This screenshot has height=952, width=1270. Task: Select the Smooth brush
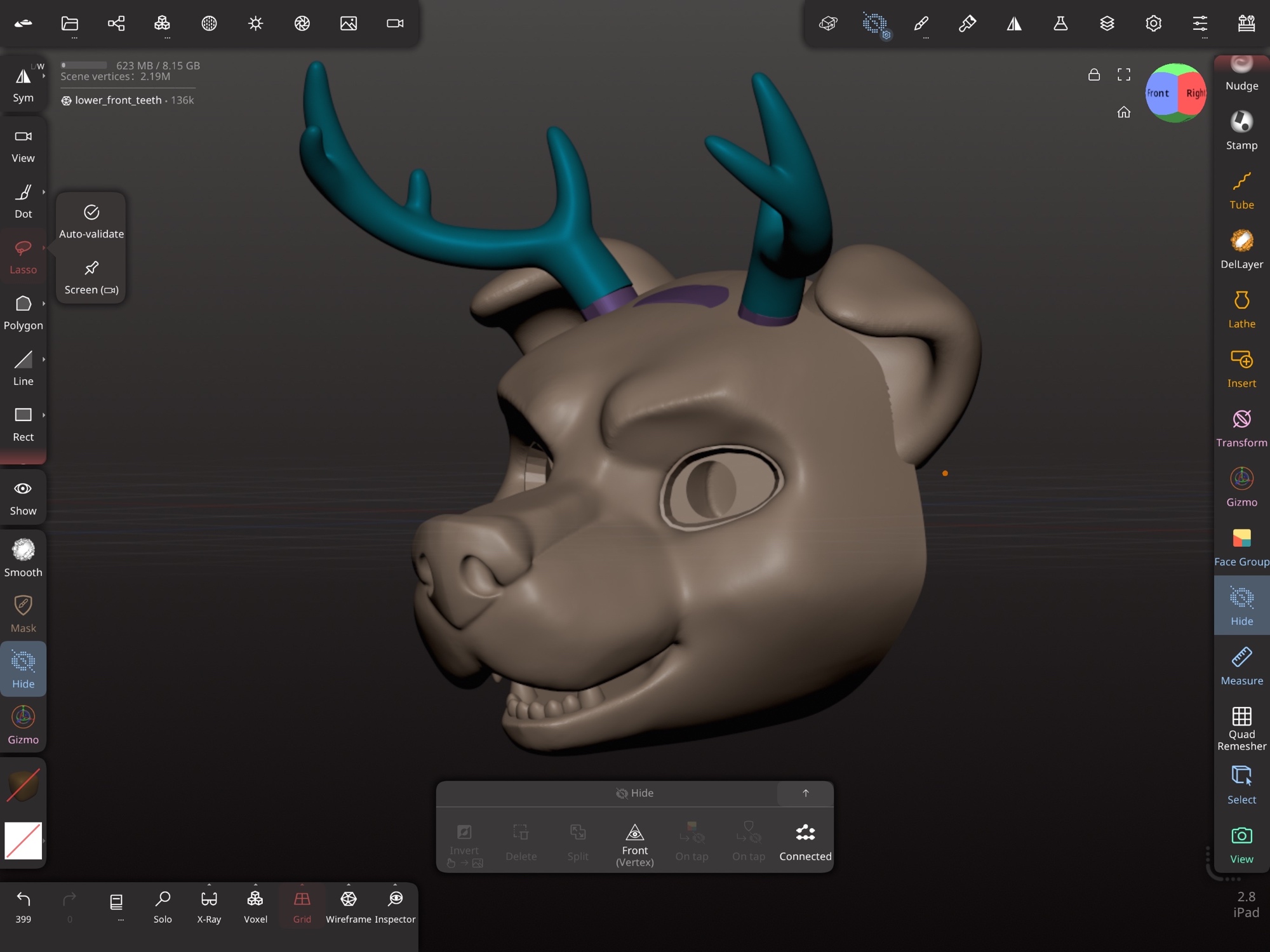pyautogui.click(x=23, y=558)
